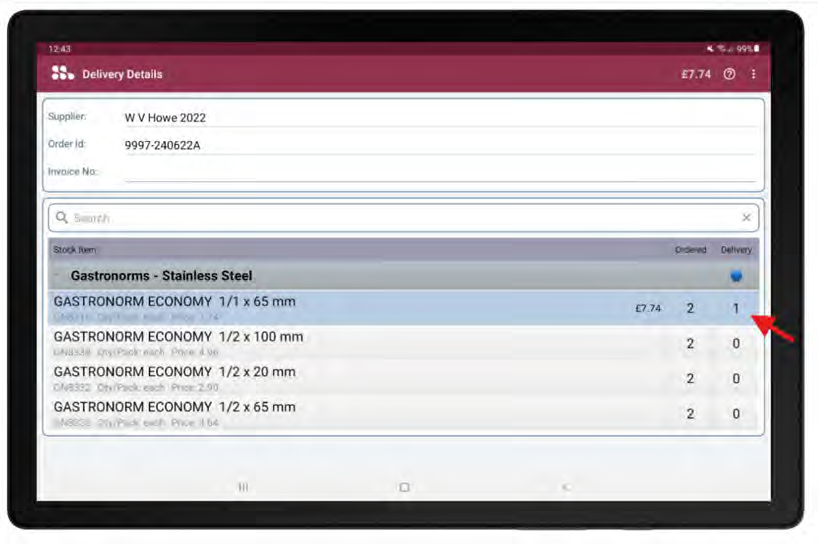Tap the blue icon in the Gastronorms header
The width and height of the screenshot is (818, 544).
pos(736,276)
